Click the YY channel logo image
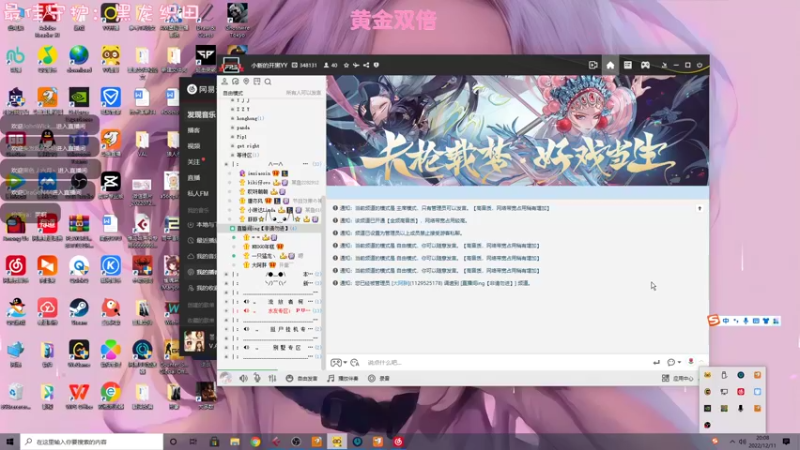 click(231, 65)
